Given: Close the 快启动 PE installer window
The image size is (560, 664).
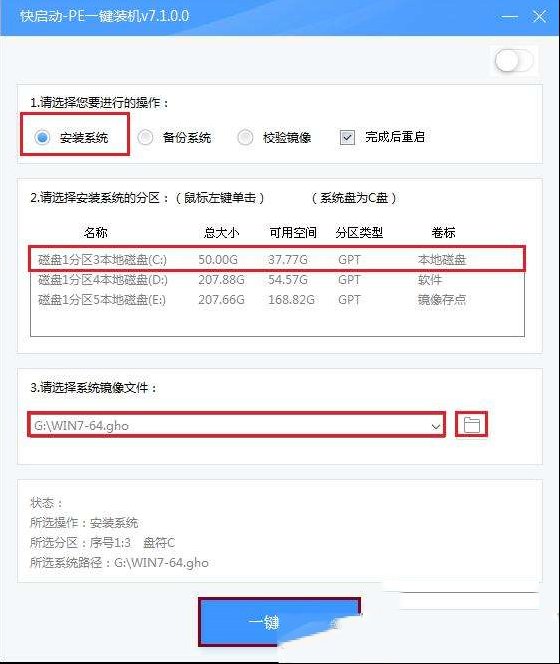Looking at the screenshot, I should pyautogui.click(x=539, y=17).
